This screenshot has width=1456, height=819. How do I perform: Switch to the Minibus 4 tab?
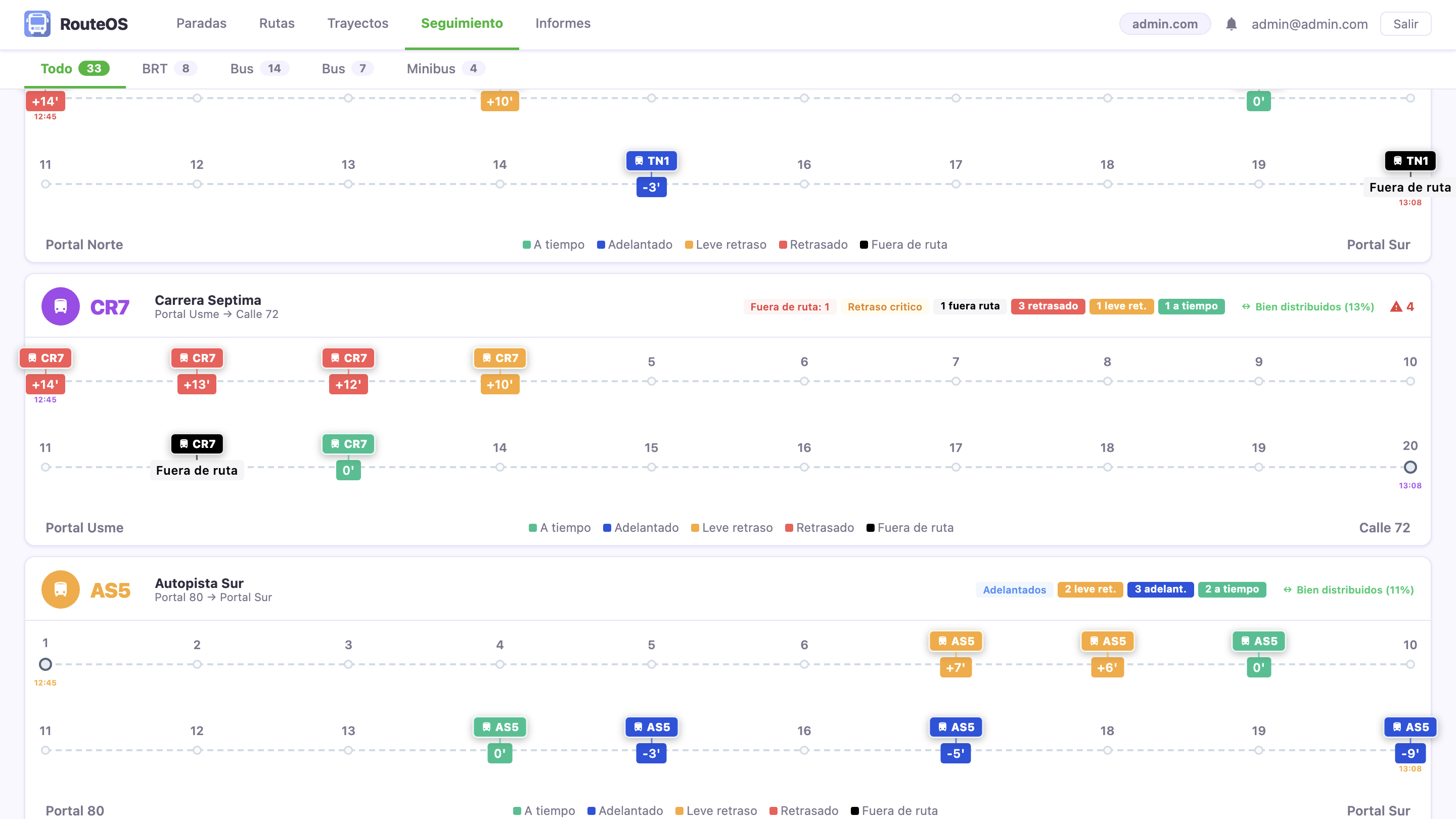[446, 68]
